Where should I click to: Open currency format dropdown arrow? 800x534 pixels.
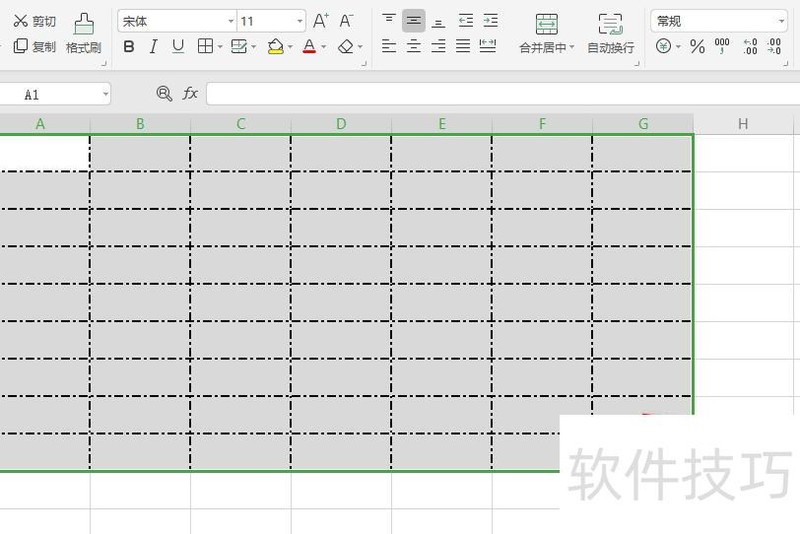point(678,47)
